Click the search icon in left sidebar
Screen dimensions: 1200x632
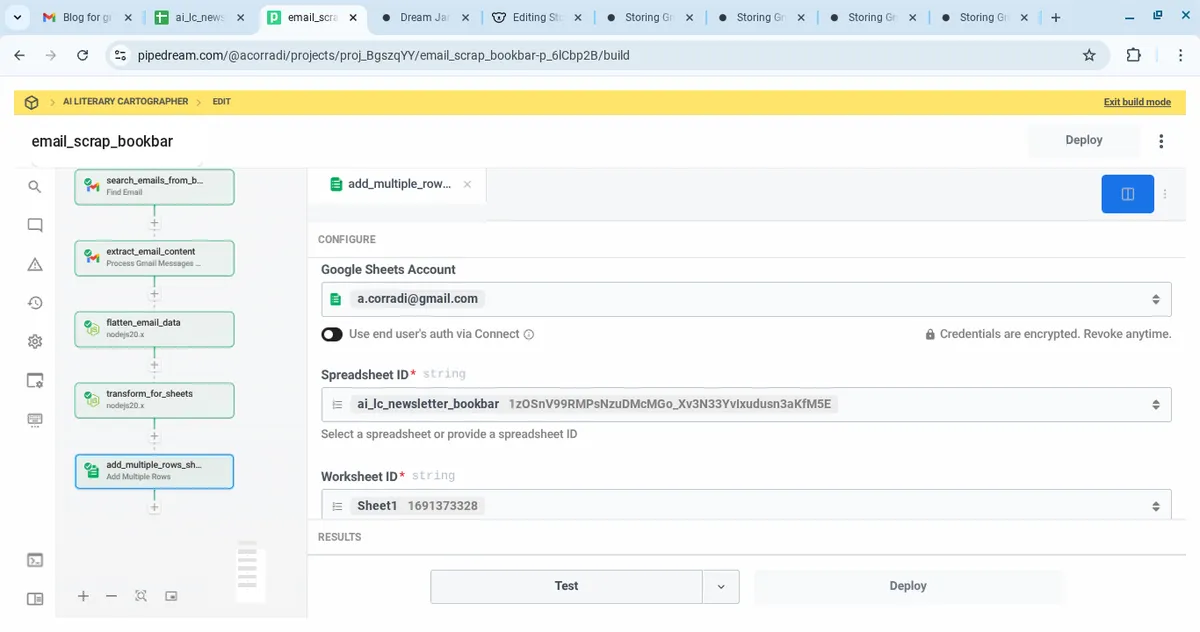35,187
